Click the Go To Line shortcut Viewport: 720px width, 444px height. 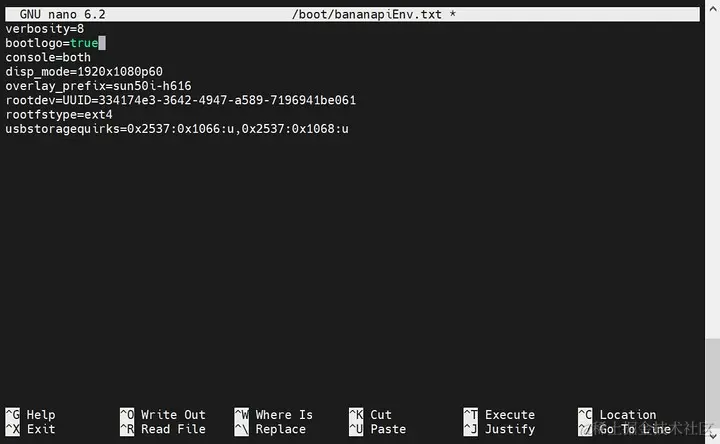(x=624, y=429)
